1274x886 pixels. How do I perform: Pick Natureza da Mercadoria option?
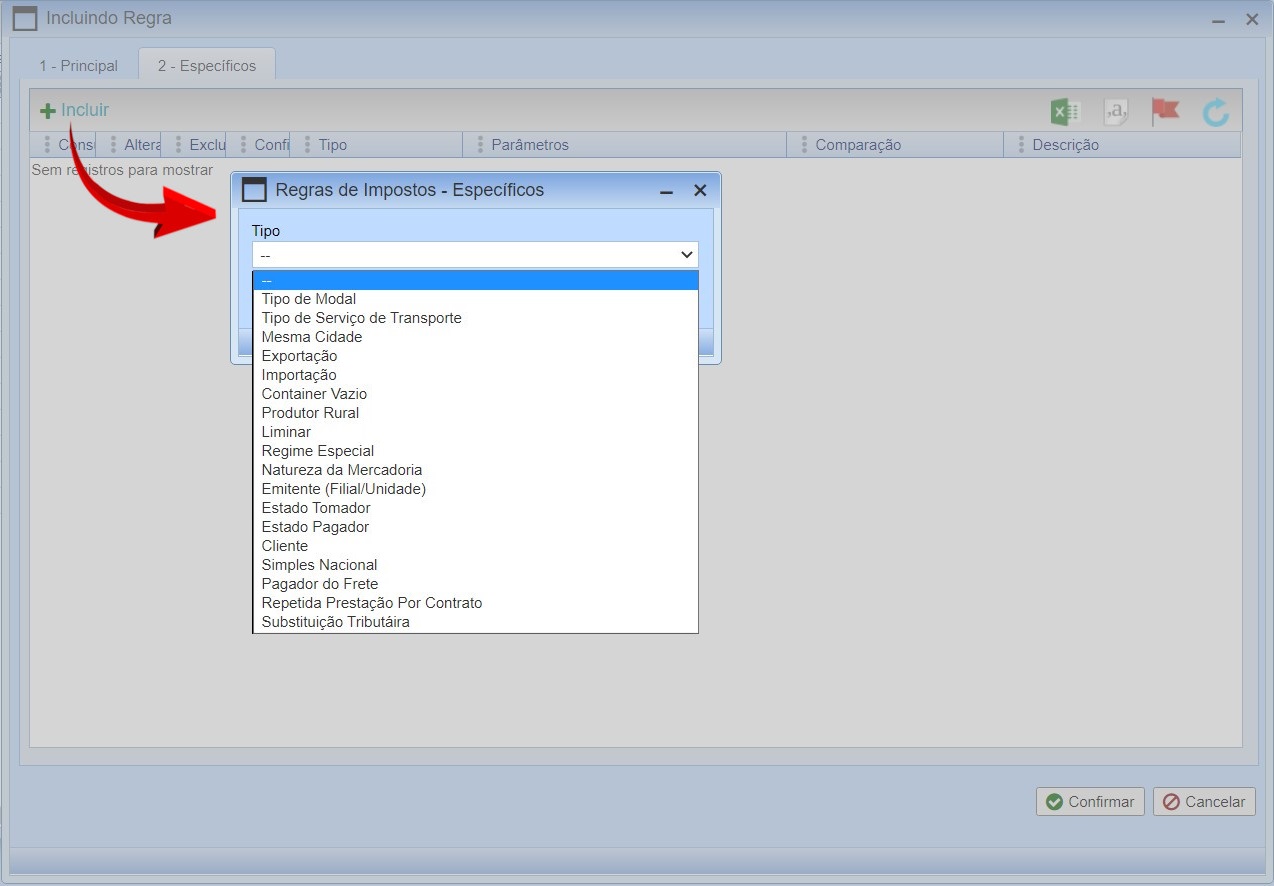pyautogui.click(x=341, y=470)
